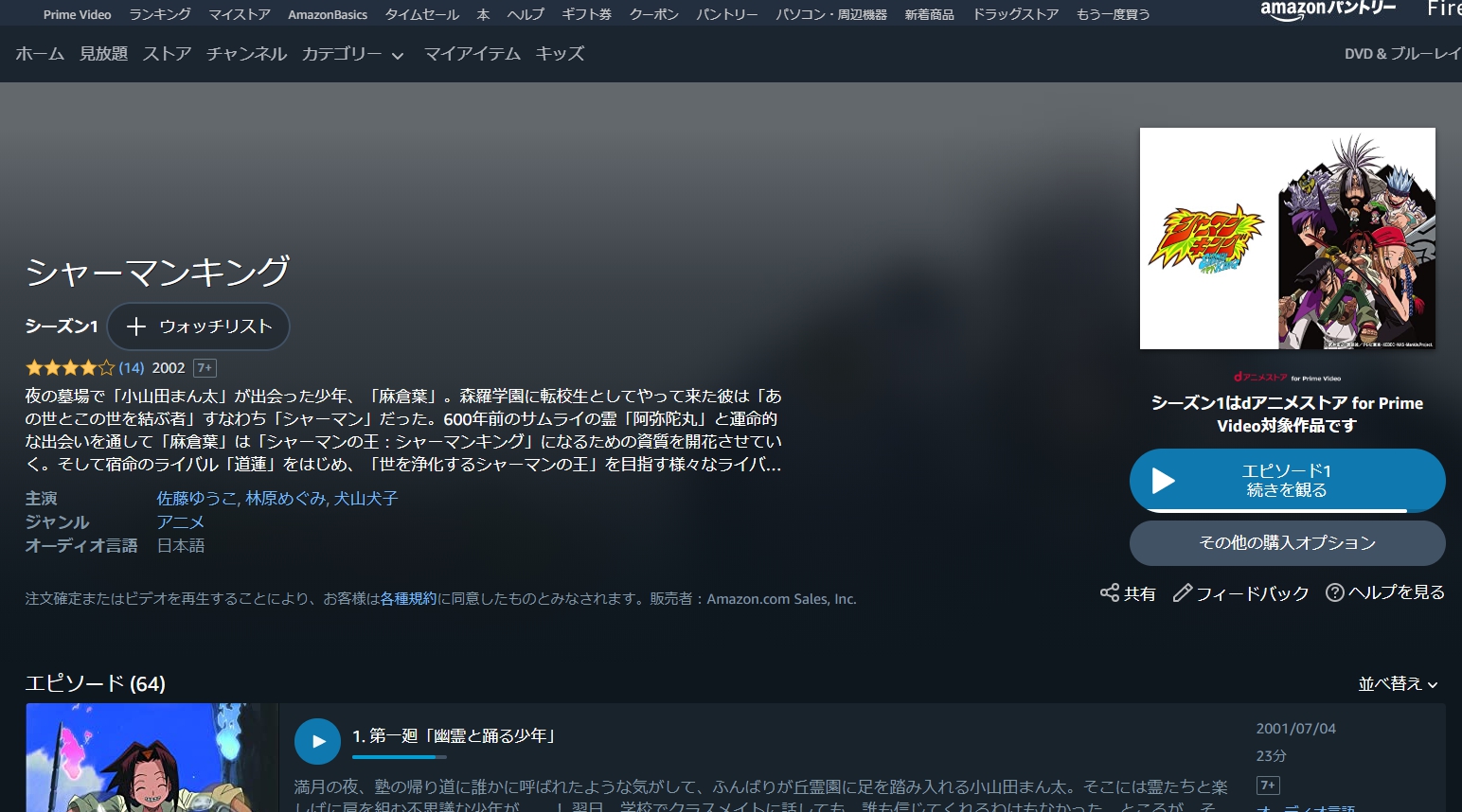The image size is (1462, 812).
Task: Expand the カテゴリー dropdown
Action: pos(352,54)
